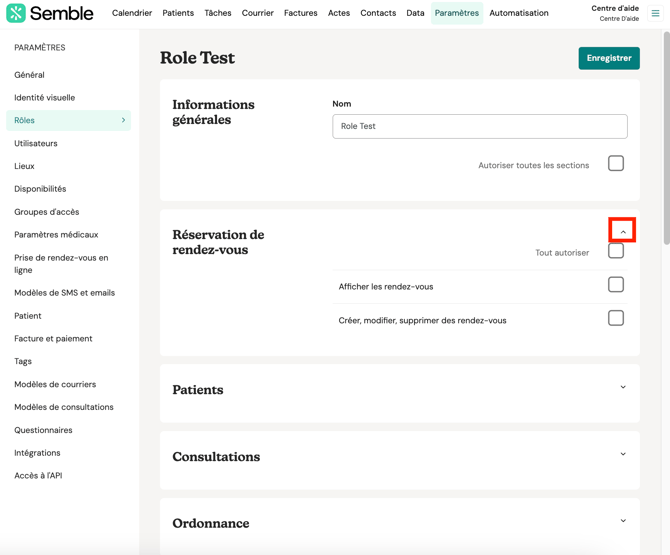
Task: Click the Enregistrer button
Action: pyautogui.click(x=608, y=58)
